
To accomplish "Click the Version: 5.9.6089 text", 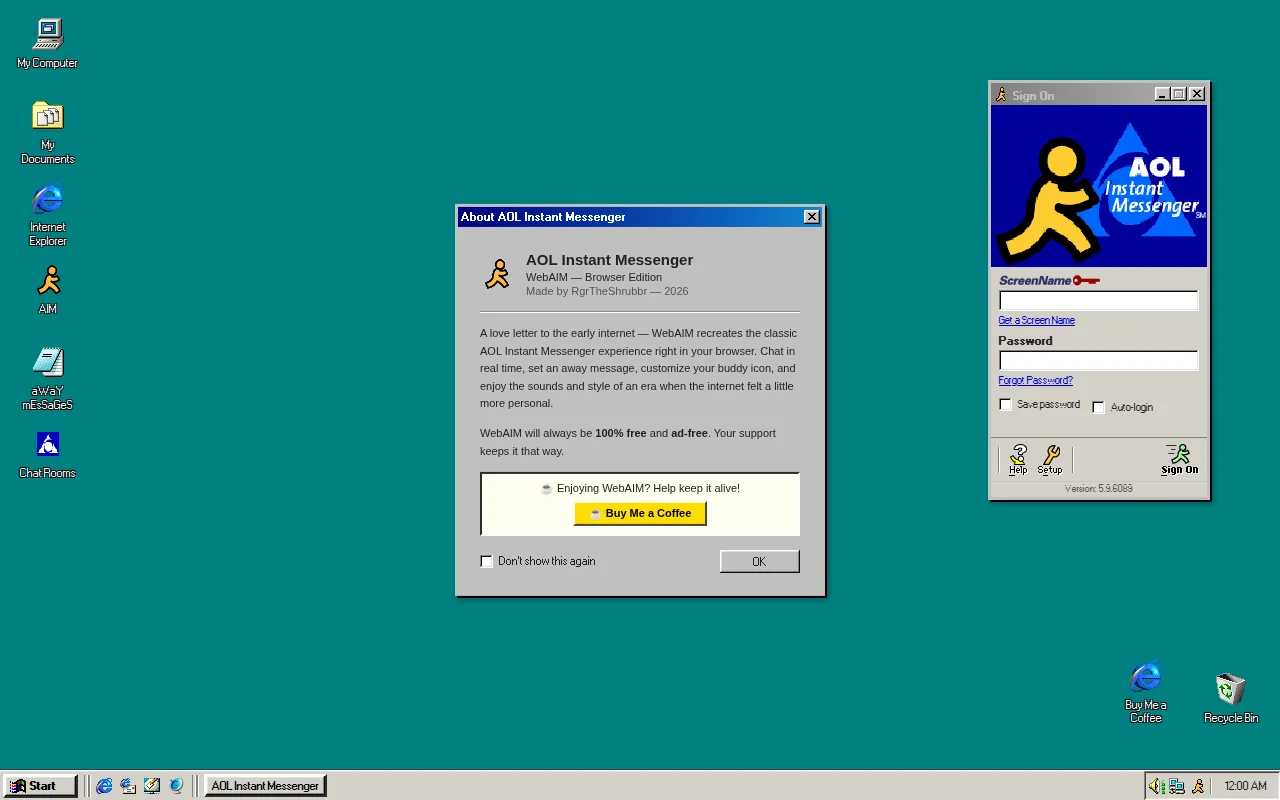I will [1098, 489].
